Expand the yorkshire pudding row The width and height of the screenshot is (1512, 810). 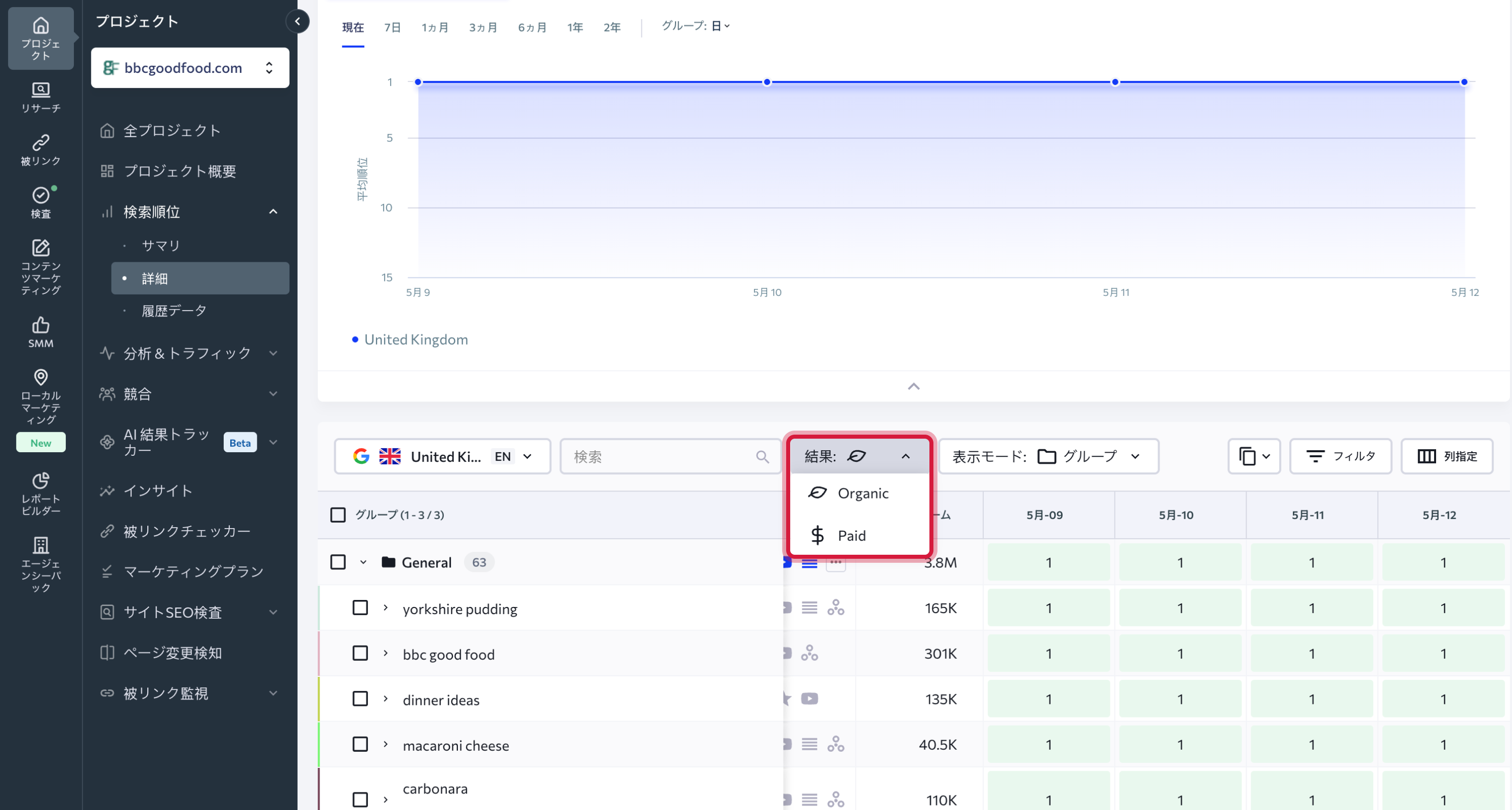coord(386,608)
